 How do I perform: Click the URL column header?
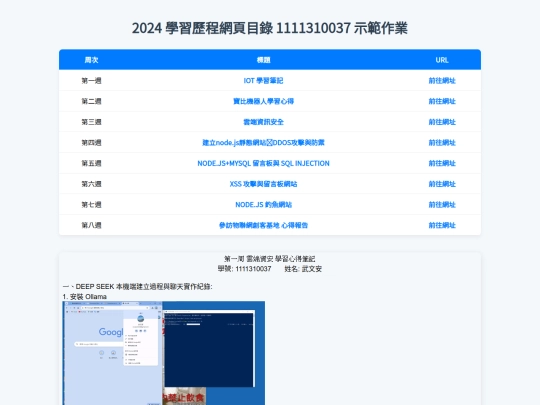[x=442, y=60]
